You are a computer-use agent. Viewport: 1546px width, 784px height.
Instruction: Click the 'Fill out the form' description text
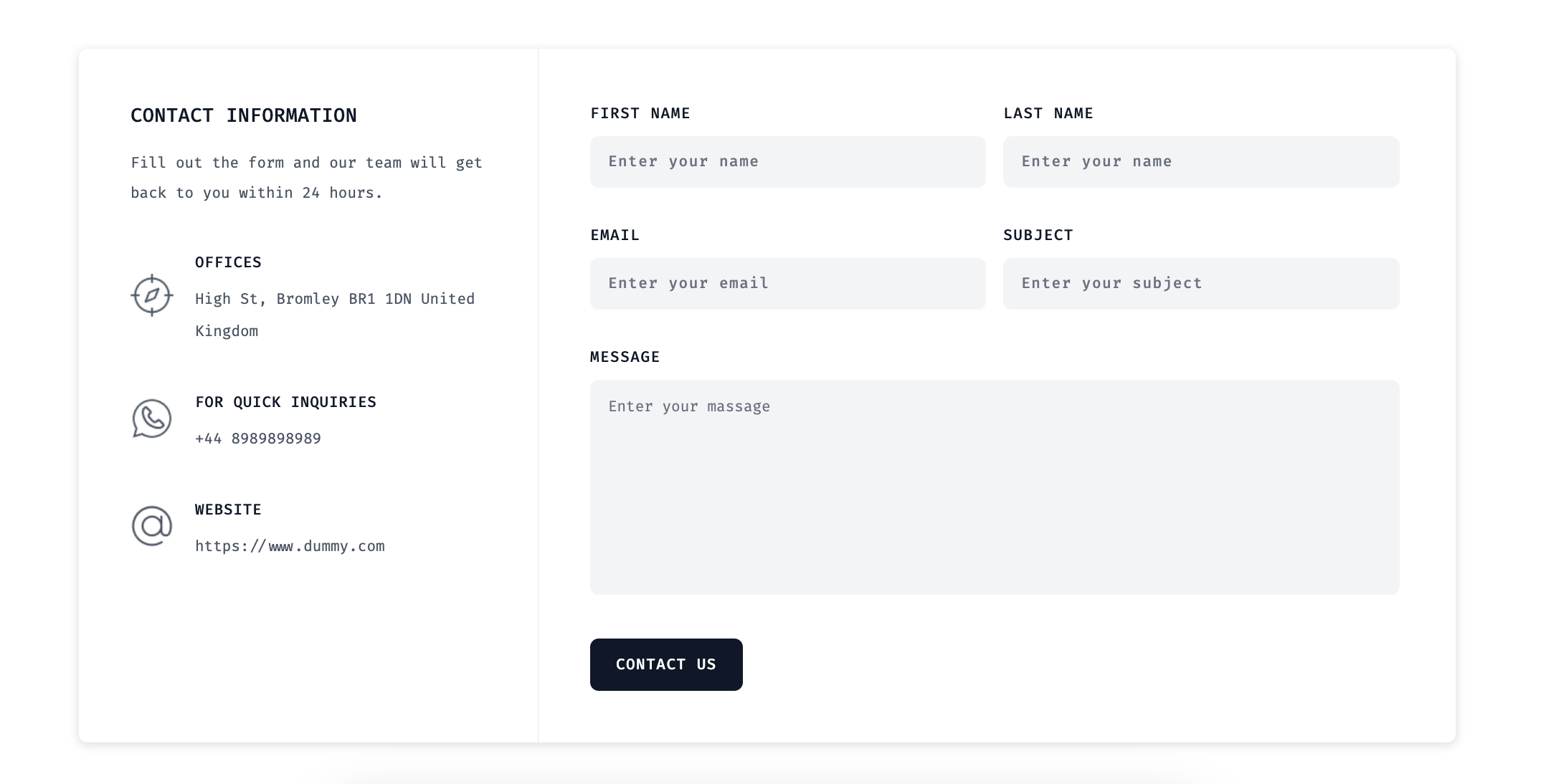(306, 178)
